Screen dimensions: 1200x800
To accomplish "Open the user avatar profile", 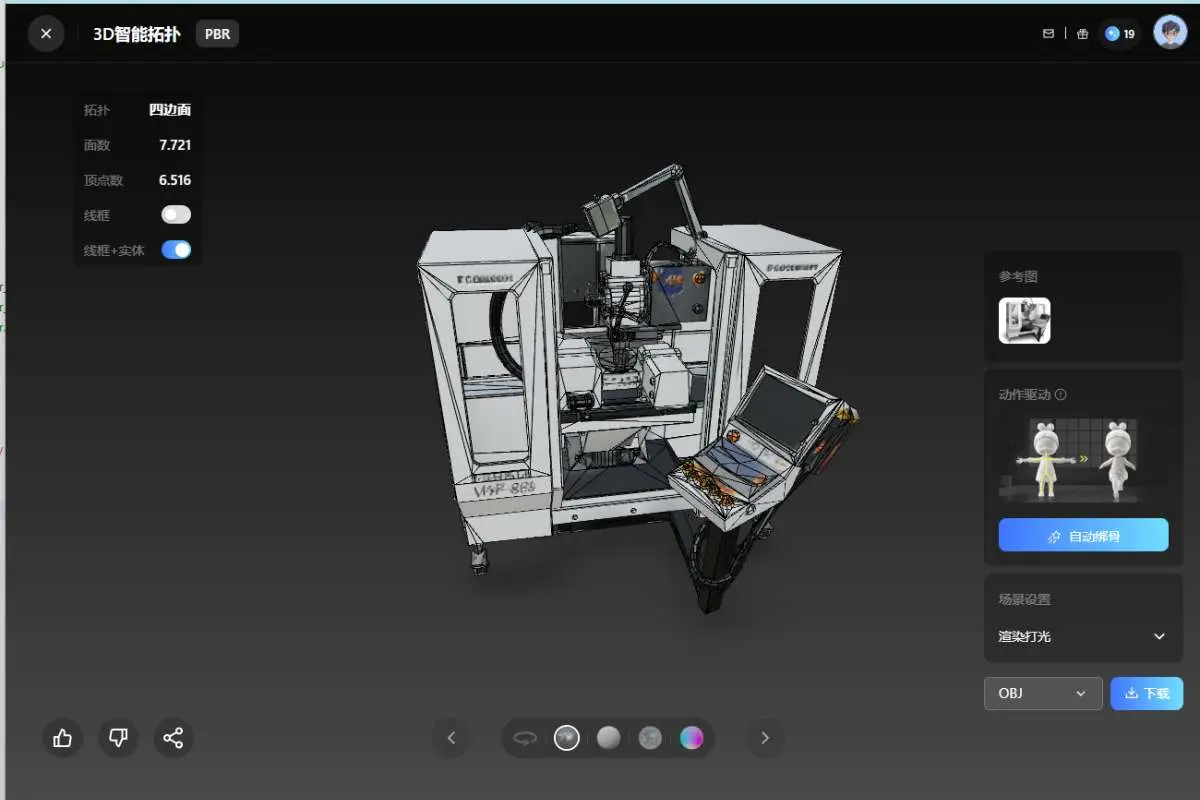I will point(1170,33).
